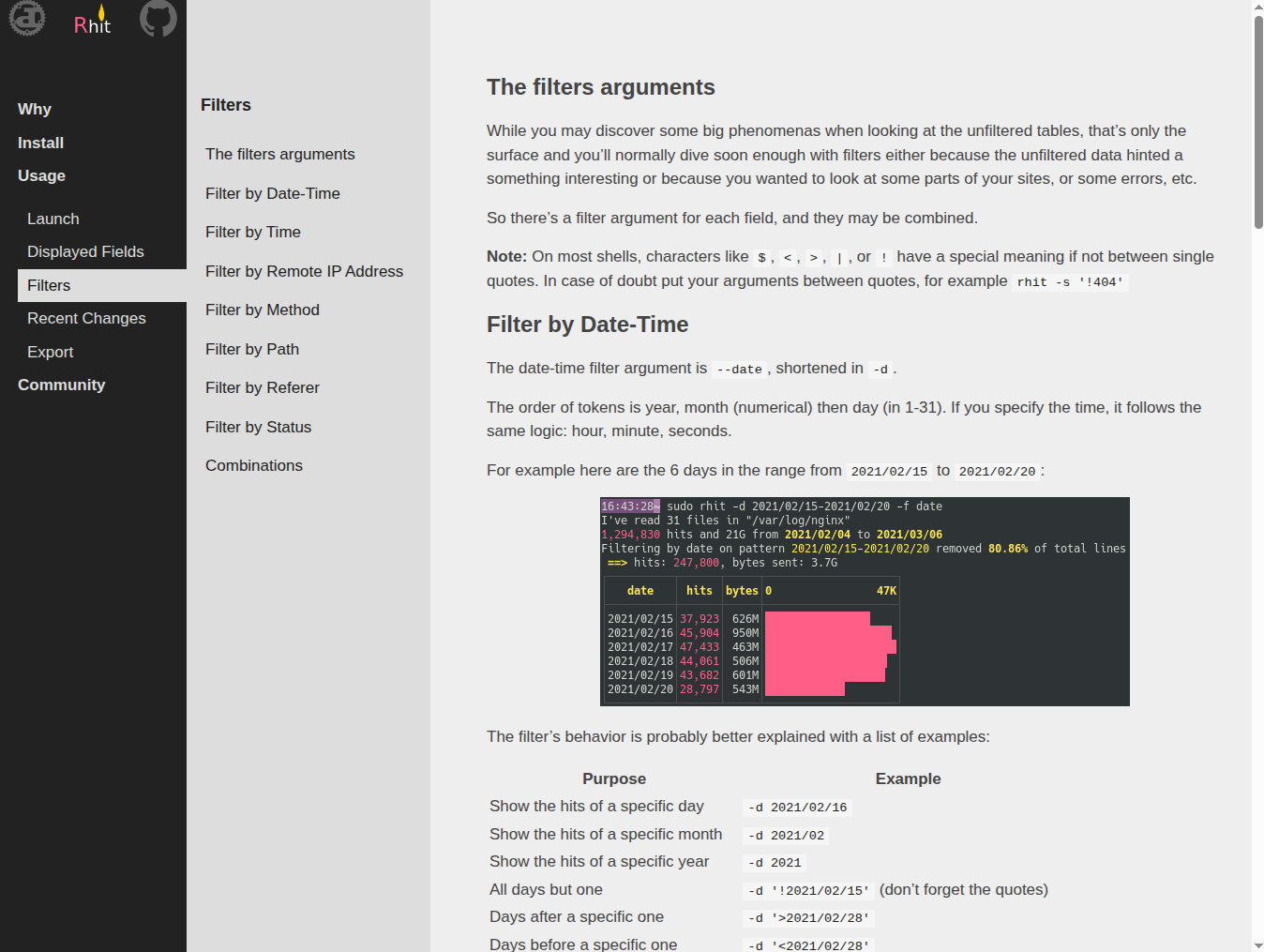Go to Filter by Referer section
Image resolution: width=1264 pixels, height=952 pixels.
click(262, 387)
